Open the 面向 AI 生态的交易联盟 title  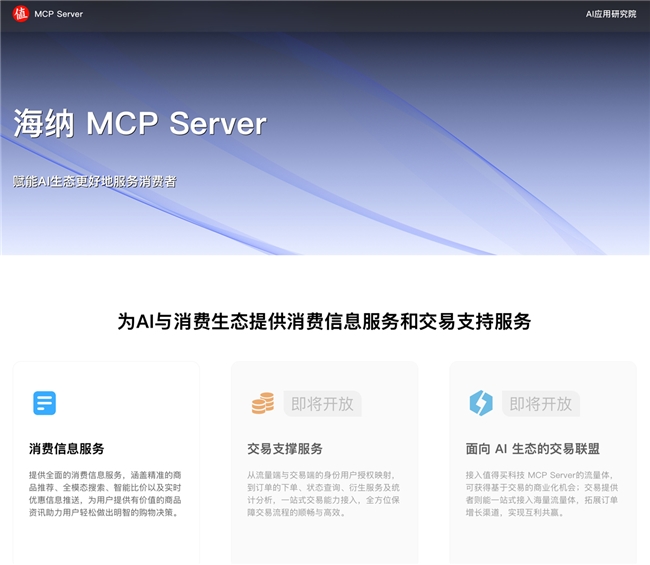(533, 449)
